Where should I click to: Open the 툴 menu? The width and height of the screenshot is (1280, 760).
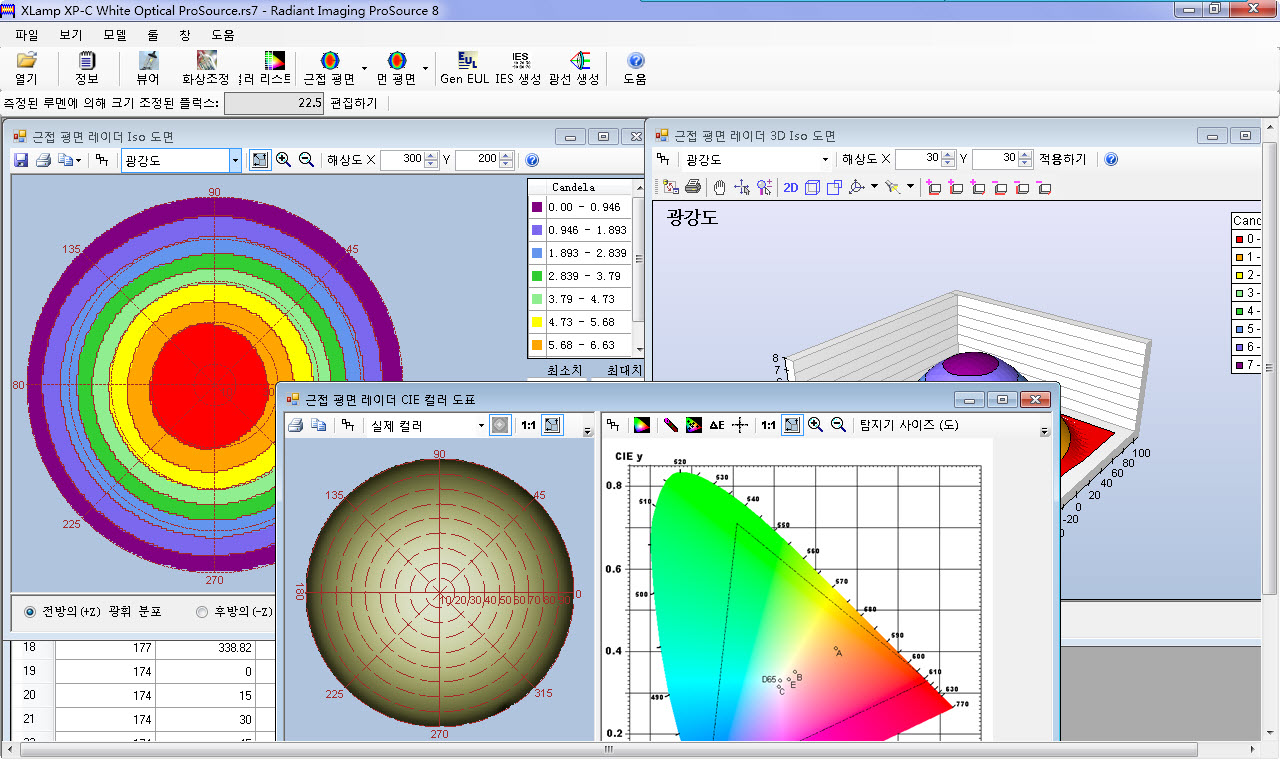point(152,35)
